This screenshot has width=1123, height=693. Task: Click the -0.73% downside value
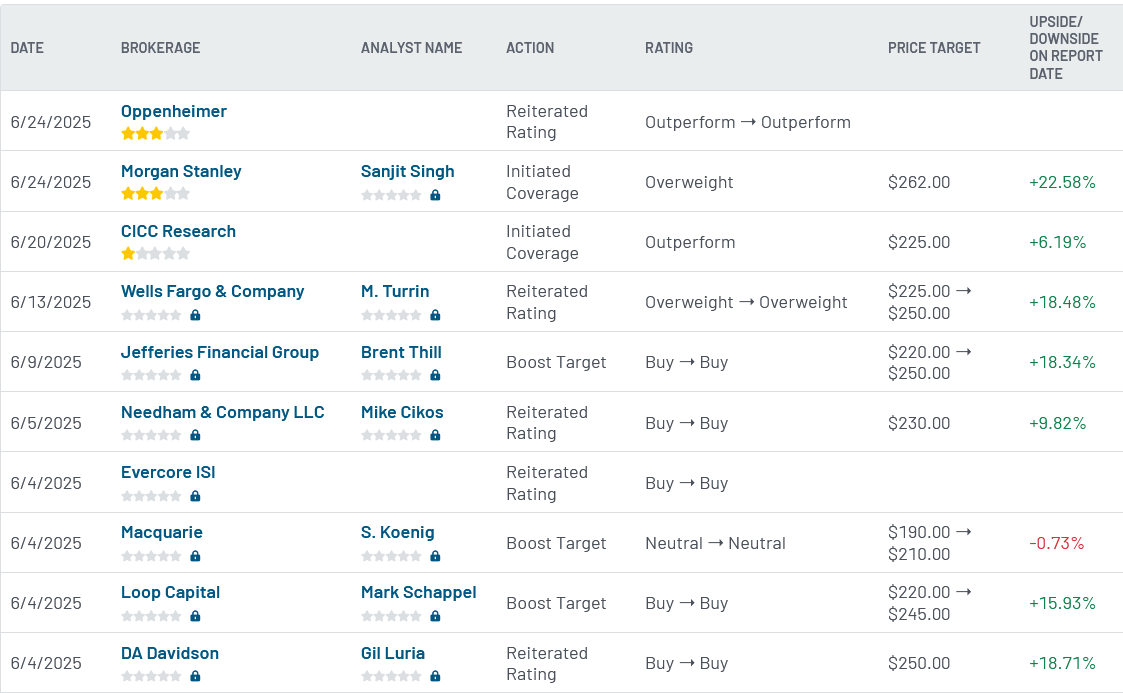tap(1056, 543)
